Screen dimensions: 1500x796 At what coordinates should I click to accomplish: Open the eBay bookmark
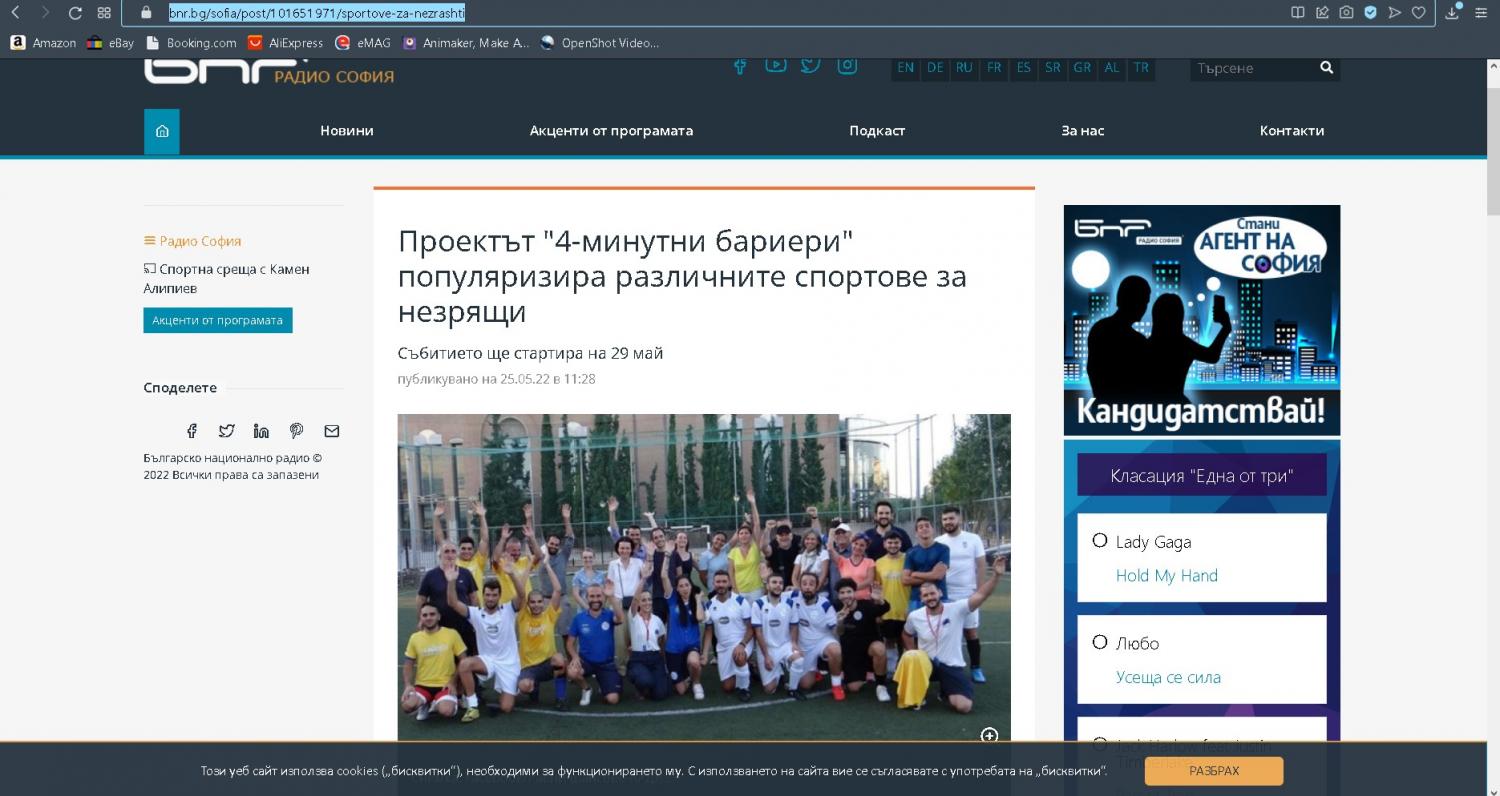[x=110, y=43]
